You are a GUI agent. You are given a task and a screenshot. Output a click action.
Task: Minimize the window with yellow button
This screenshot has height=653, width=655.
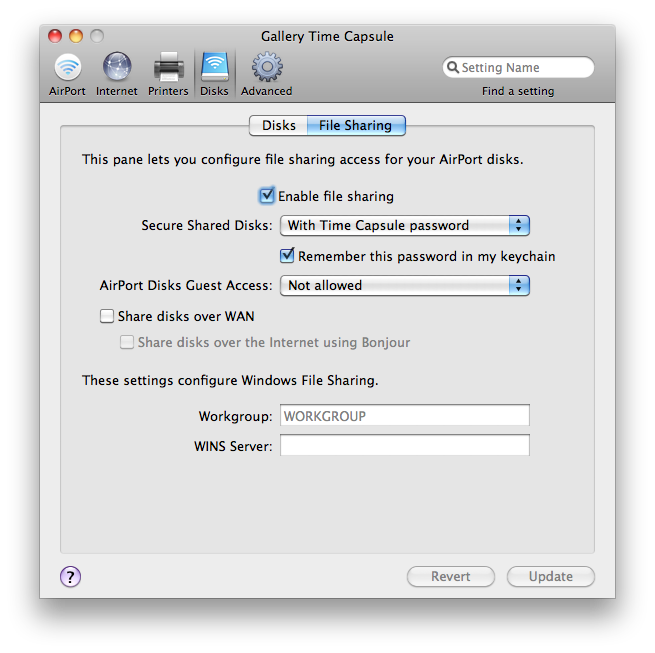click(76, 36)
